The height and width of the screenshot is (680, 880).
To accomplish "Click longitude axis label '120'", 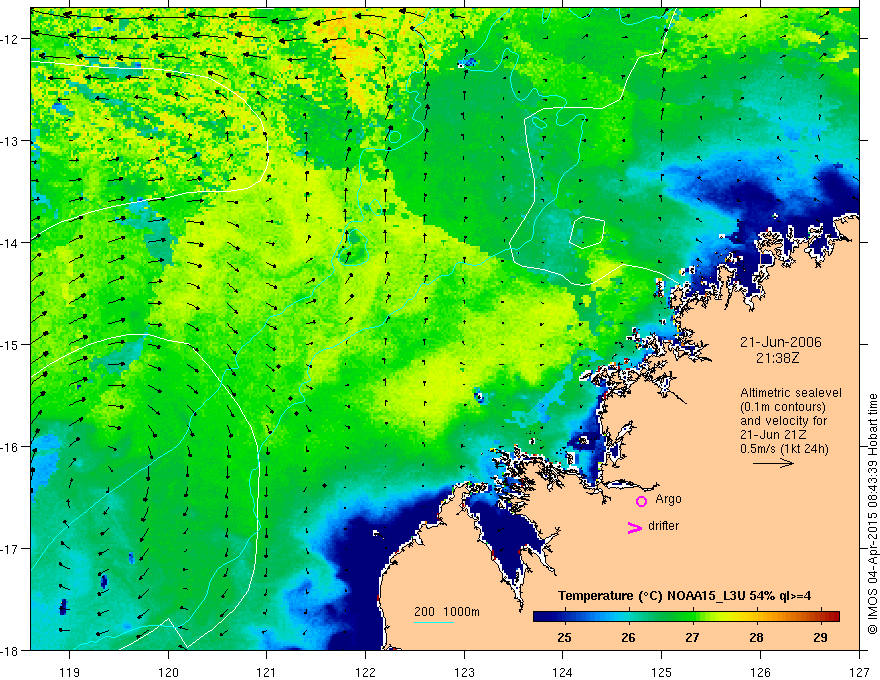I will (168, 672).
